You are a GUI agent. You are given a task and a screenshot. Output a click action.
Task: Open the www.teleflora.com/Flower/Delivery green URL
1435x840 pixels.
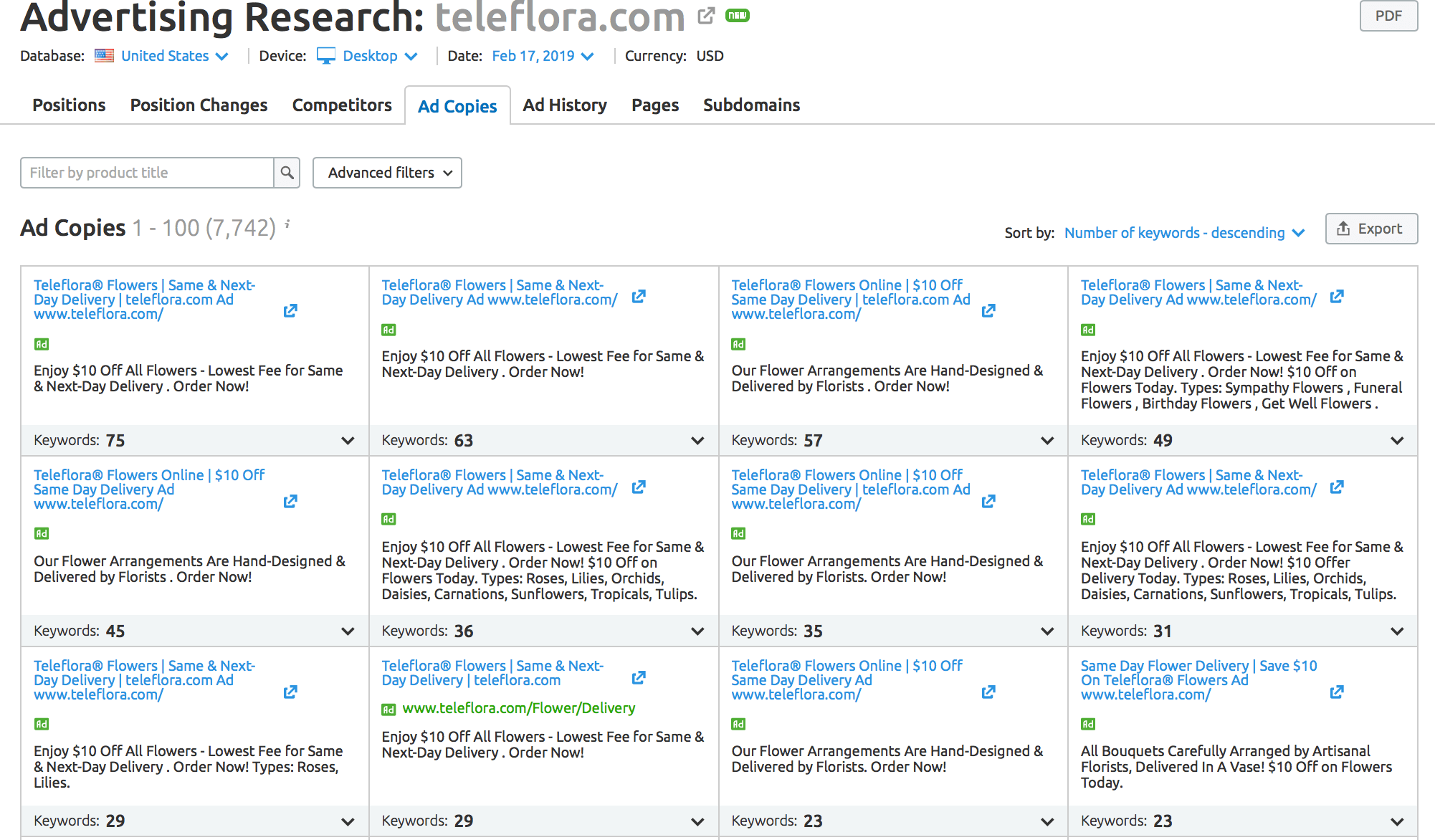coord(519,709)
